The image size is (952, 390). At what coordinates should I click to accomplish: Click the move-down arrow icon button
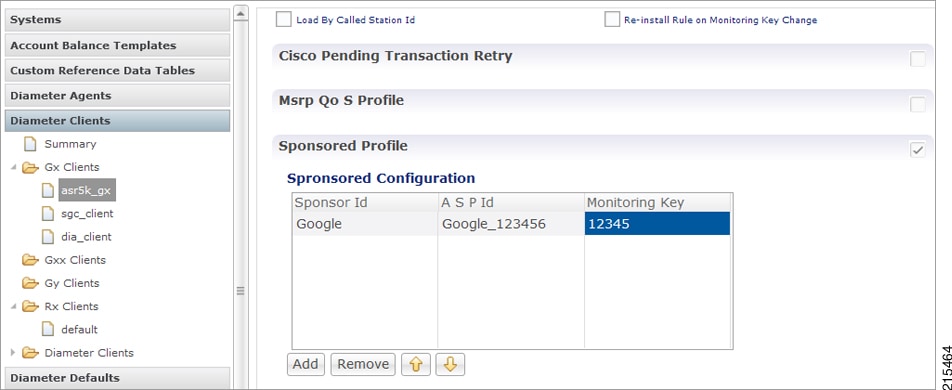450,364
